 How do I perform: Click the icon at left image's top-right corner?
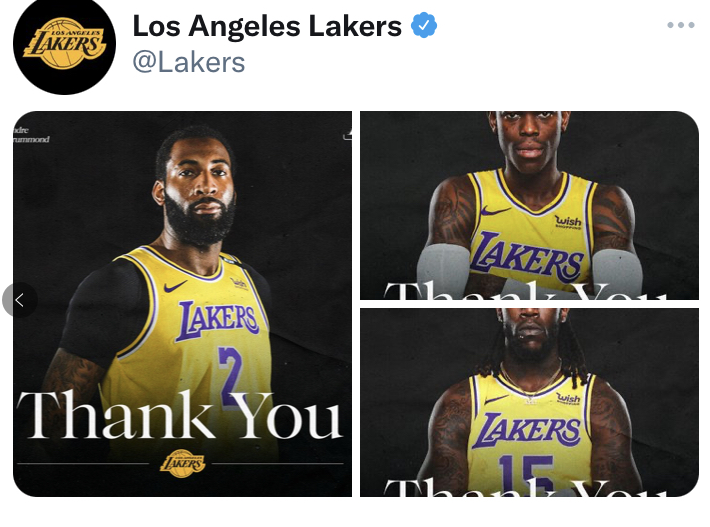[347, 134]
